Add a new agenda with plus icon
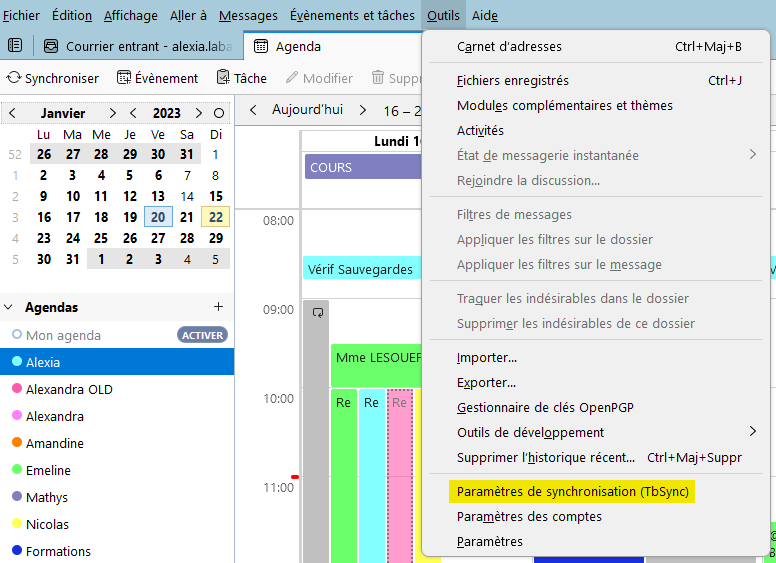Viewport: 776px width, 563px height. tap(218, 307)
